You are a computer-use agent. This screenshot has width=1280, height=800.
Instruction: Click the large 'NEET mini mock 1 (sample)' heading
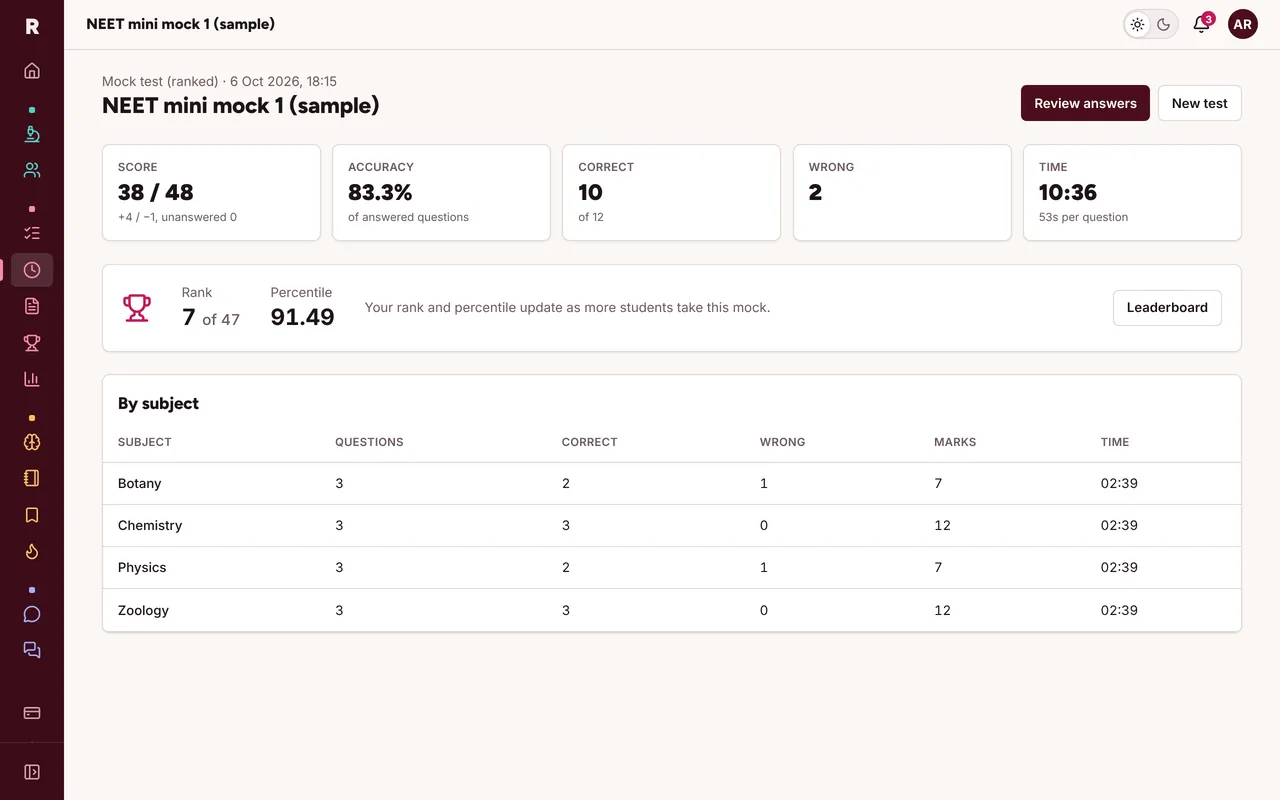point(241,105)
